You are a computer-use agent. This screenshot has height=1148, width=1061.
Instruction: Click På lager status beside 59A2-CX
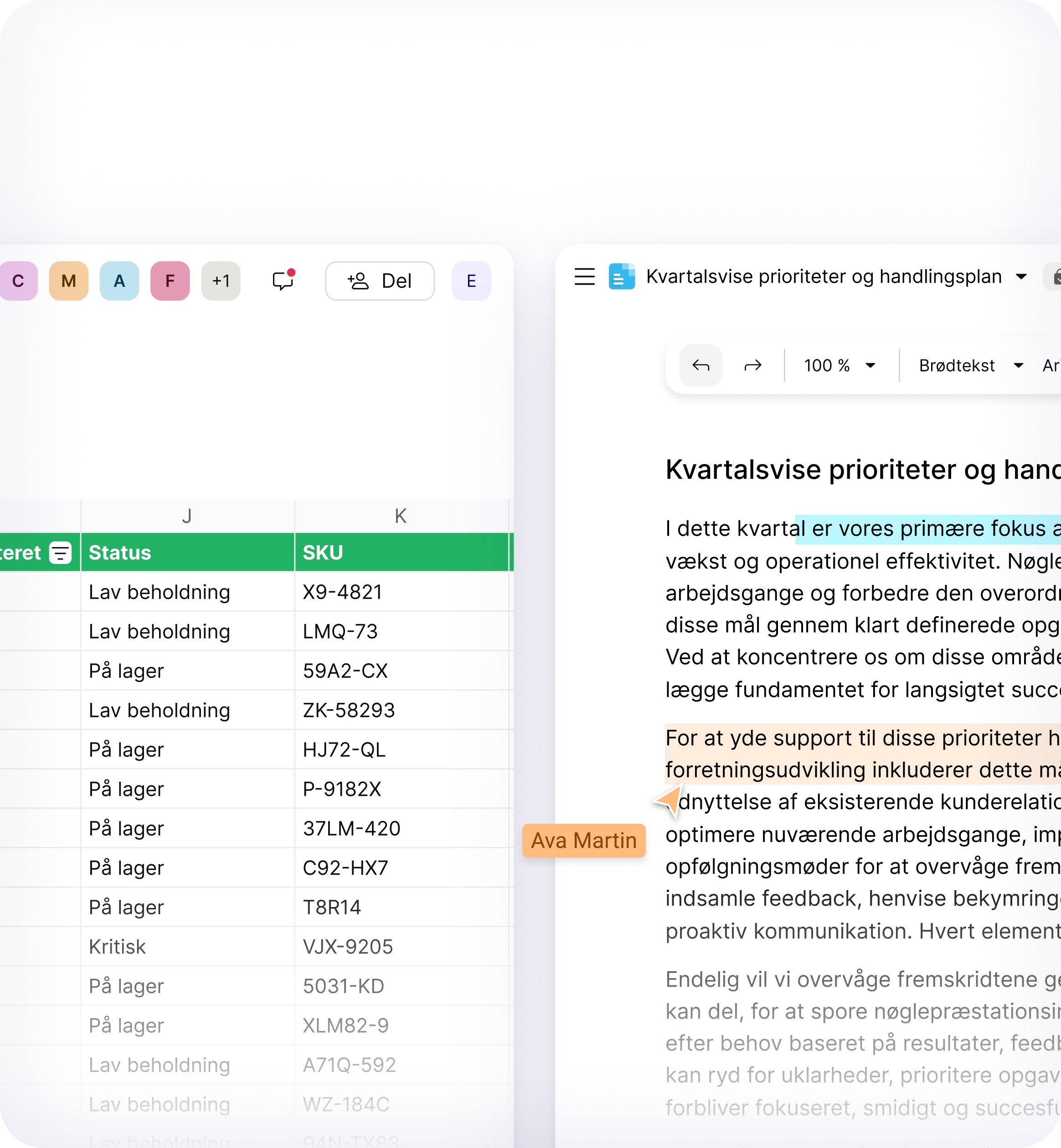click(x=187, y=671)
